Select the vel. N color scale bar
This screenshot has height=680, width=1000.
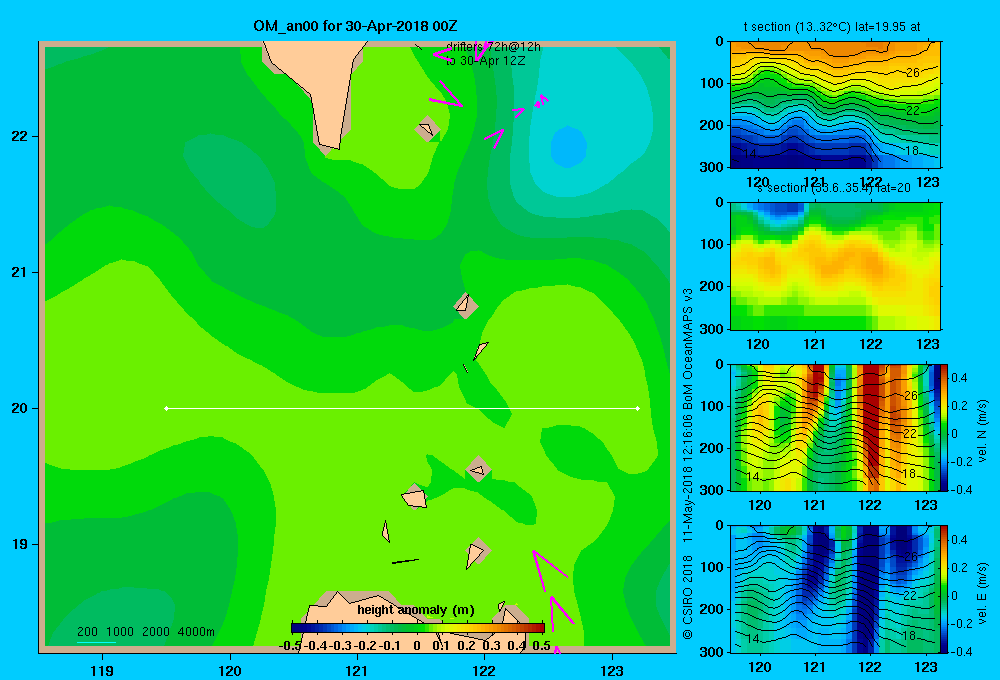click(x=944, y=427)
